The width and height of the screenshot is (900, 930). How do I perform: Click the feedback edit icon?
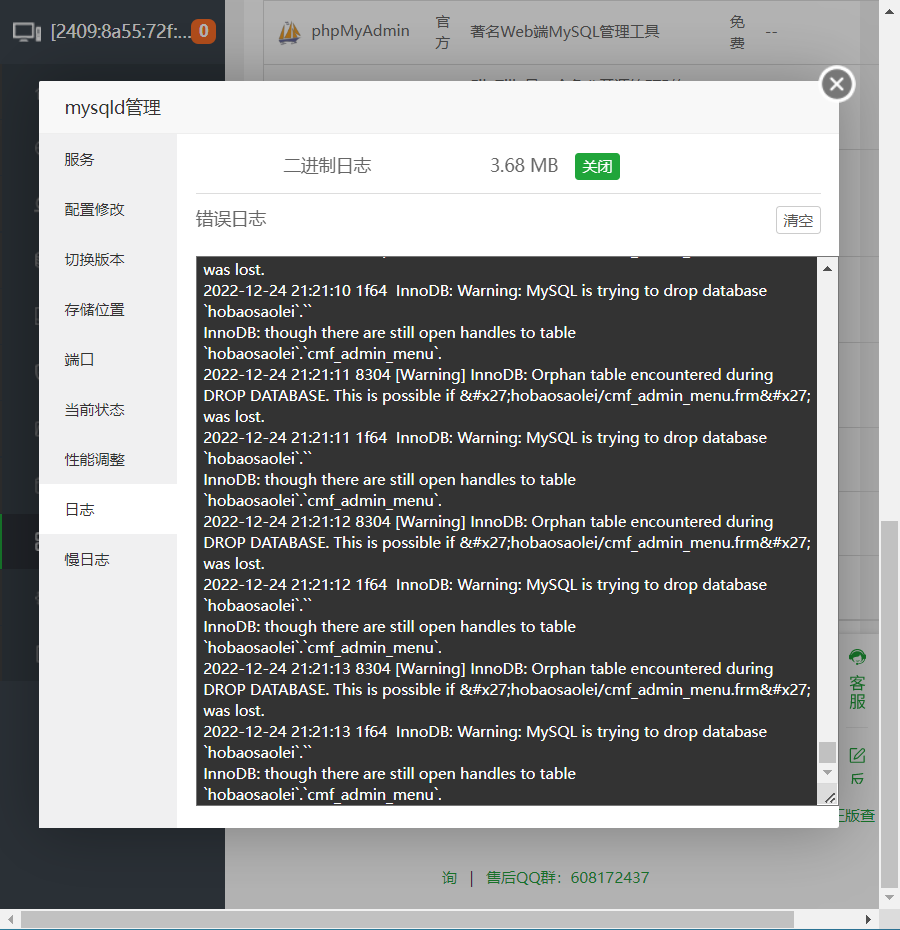tap(857, 756)
